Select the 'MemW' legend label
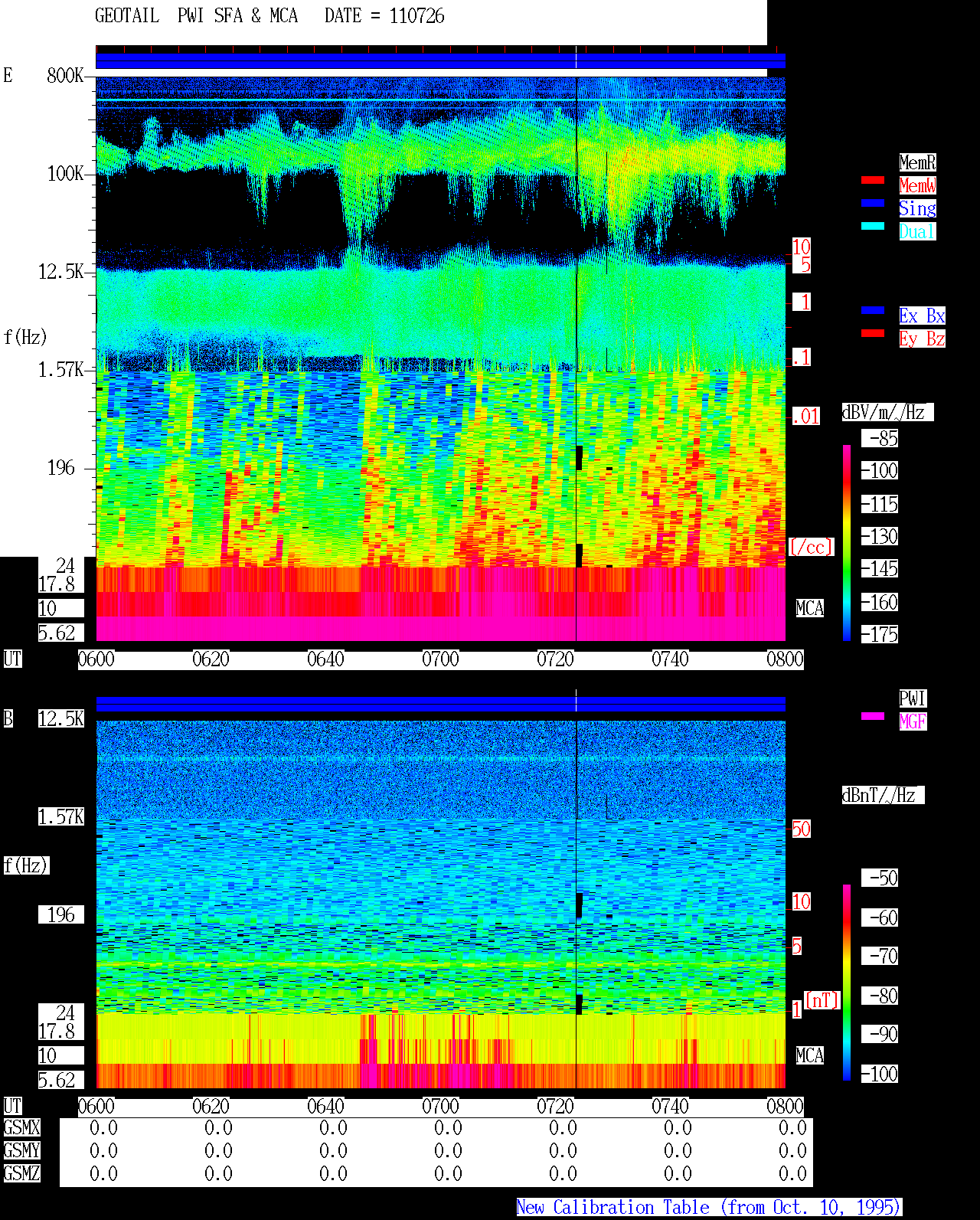This screenshot has width=980, height=1220. pos(917,185)
